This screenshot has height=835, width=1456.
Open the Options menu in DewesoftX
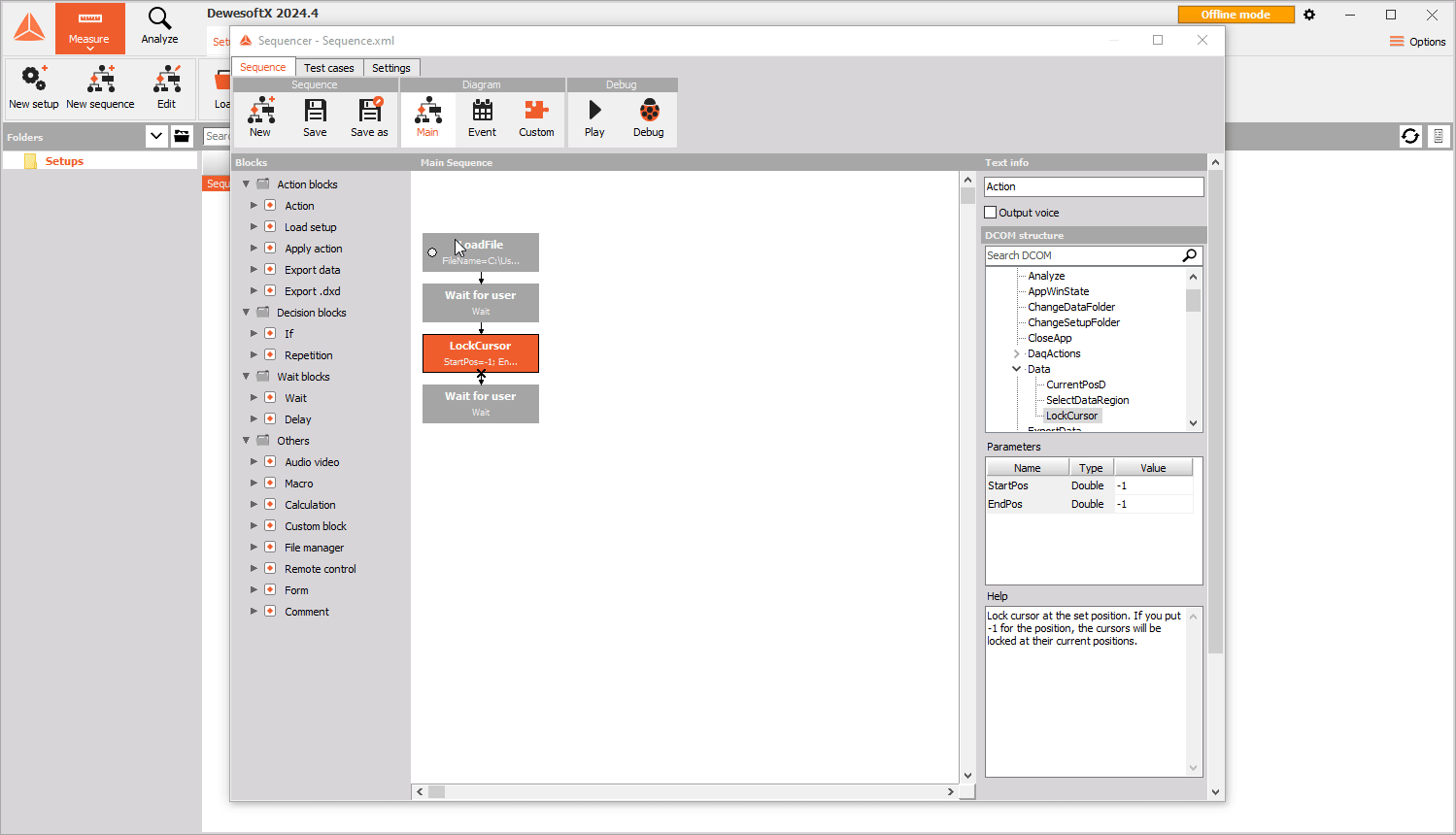coord(1418,42)
